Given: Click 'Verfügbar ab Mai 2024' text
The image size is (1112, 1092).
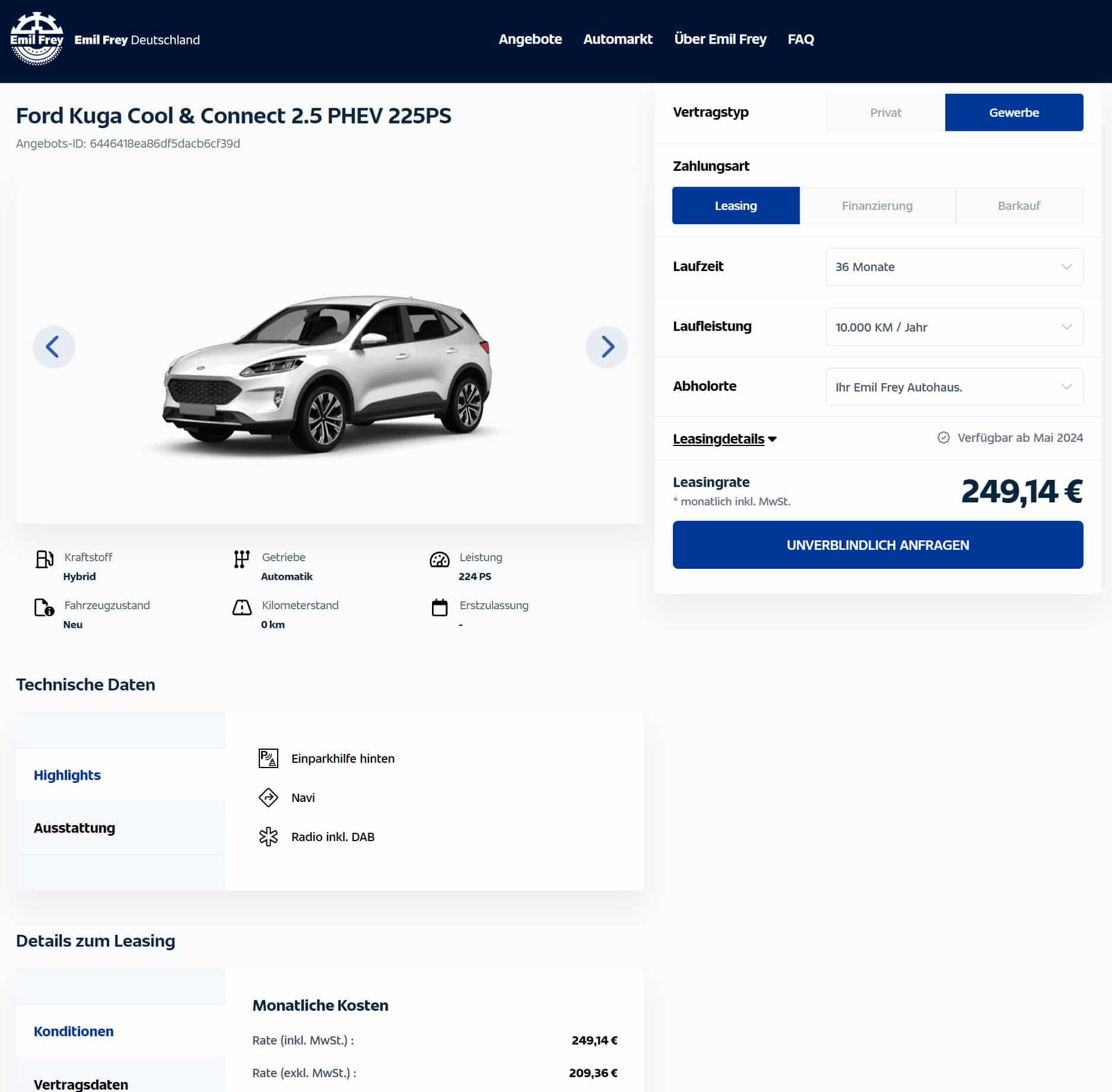Looking at the screenshot, I should (x=1020, y=438).
